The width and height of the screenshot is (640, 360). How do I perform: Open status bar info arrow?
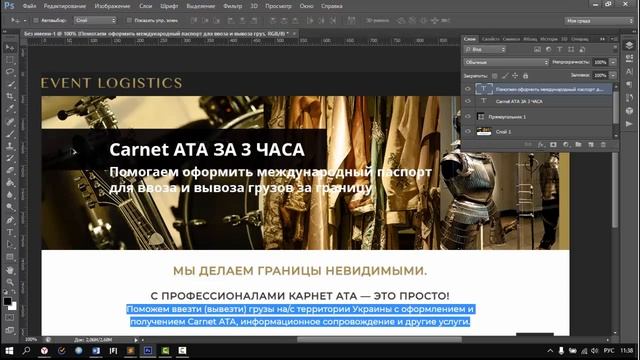tap(136, 340)
